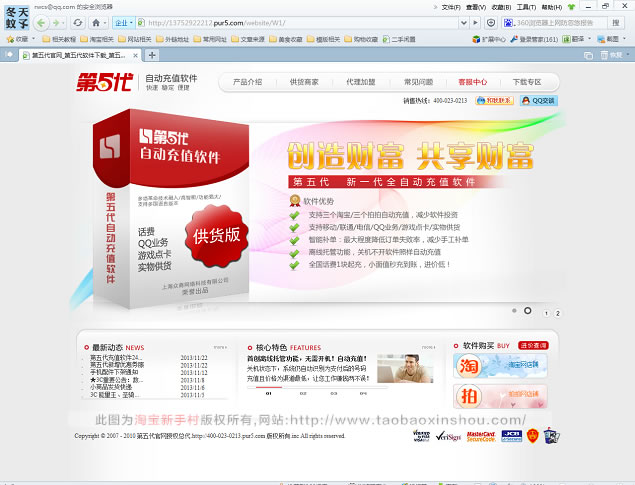Screen dimensions: 635x485
Task: Open the 收藏 favorites star icon
Action: coord(14,38)
